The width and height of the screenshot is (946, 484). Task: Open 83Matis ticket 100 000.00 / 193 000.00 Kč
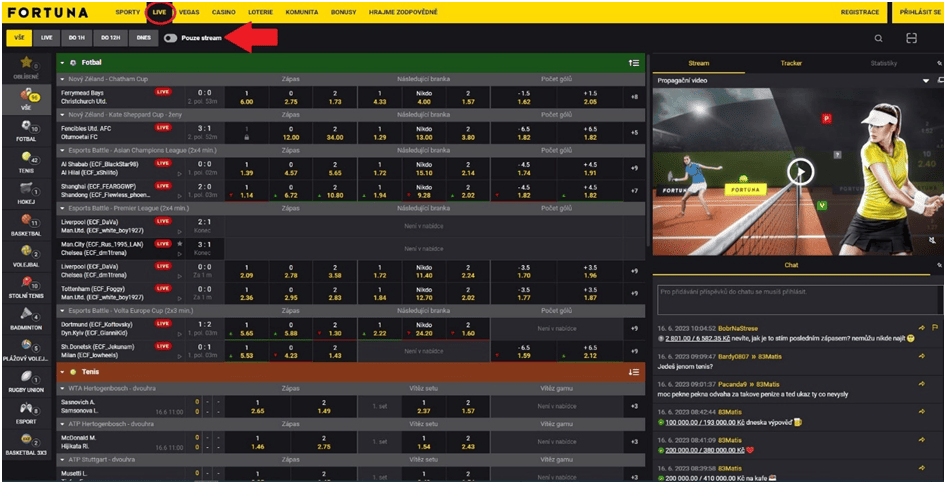(x=705, y=423)
